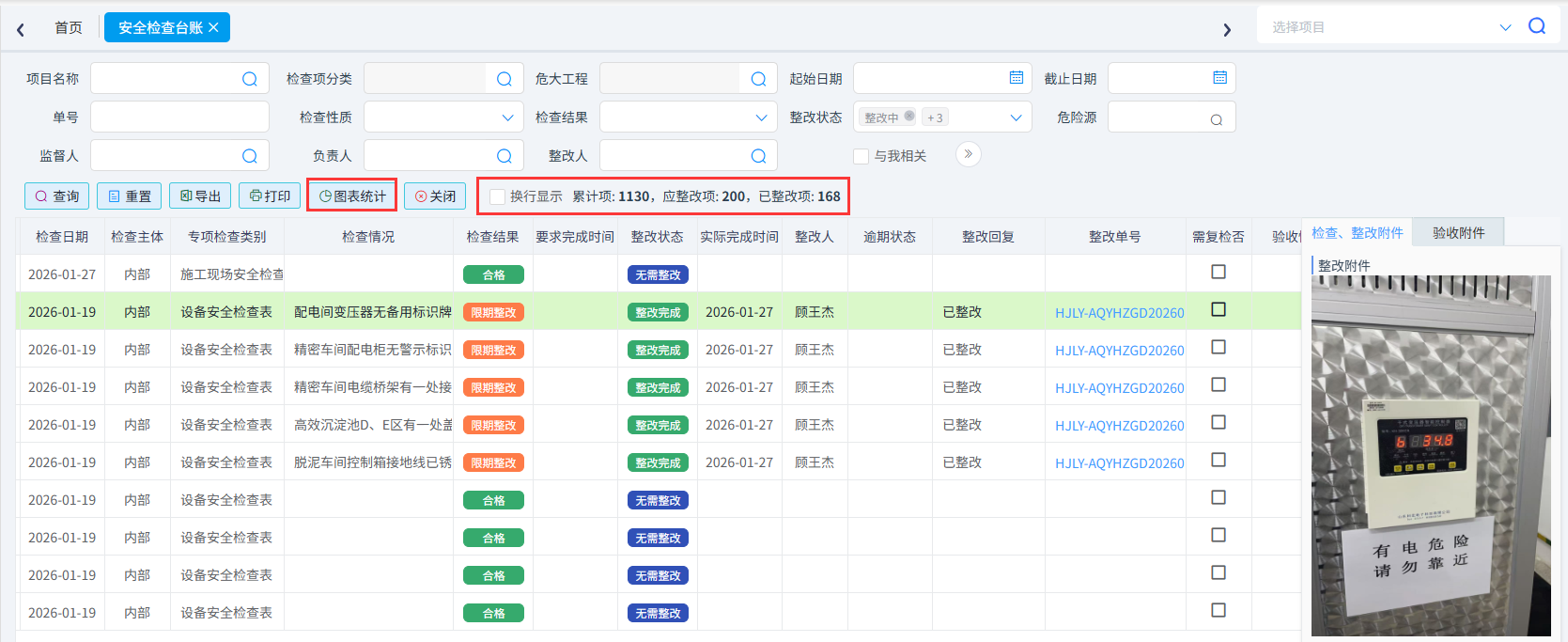Check 需复检否 for 配电间变压器无备用标识牌 row
Screen dimensions: 1568x642
point(1219,309)
